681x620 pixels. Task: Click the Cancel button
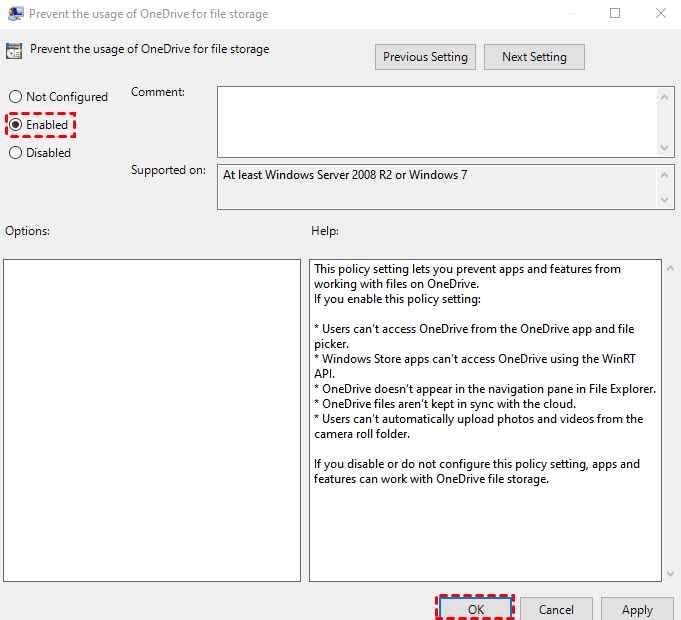556,609
